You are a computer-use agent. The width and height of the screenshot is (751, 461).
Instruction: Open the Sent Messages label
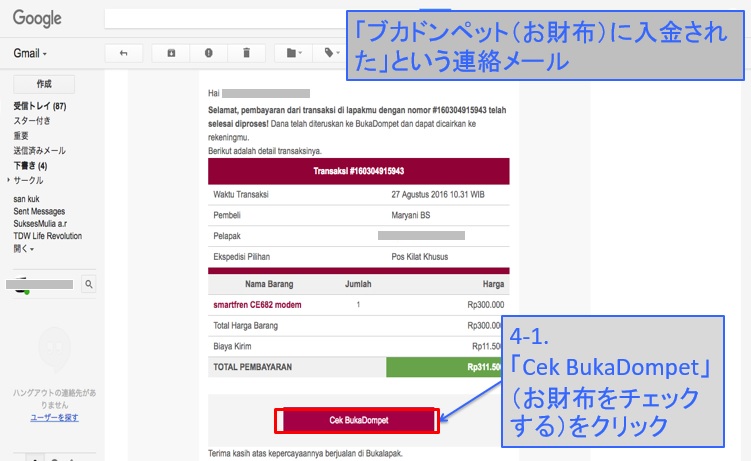click(39, 211)
